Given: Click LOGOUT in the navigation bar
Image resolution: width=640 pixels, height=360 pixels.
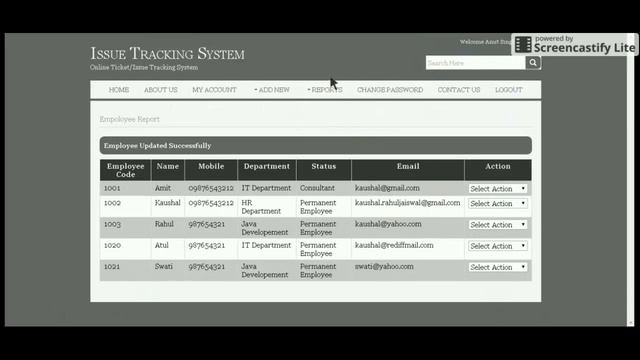Looking at the screenshot, I should [509, 90].
